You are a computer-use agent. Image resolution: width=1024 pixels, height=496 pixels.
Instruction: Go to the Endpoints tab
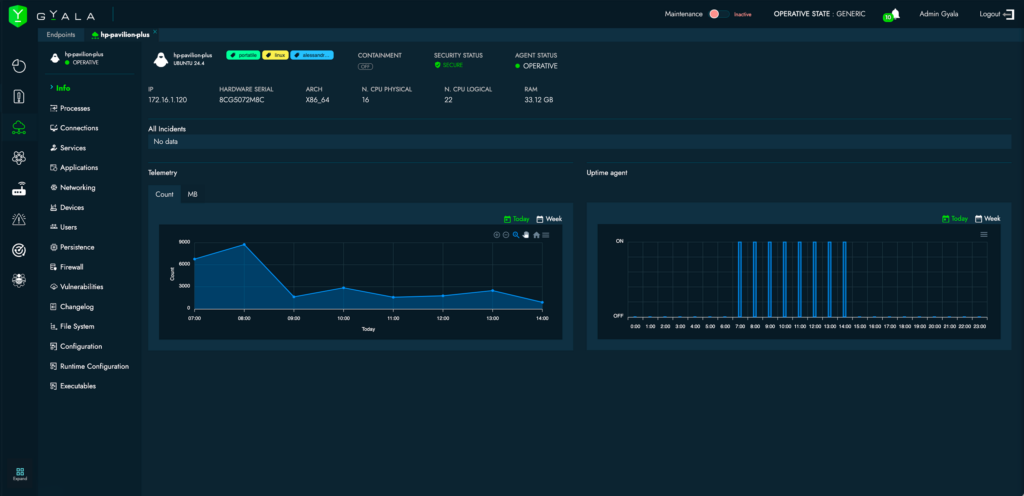click(x=61, y=34)
